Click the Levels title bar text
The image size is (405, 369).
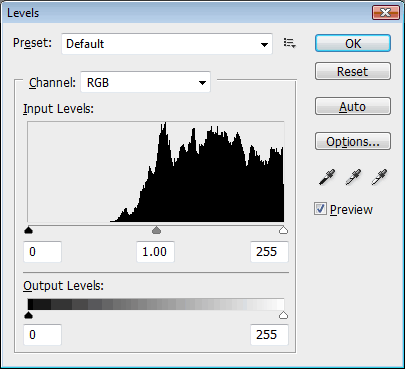[x=23, y=13]
